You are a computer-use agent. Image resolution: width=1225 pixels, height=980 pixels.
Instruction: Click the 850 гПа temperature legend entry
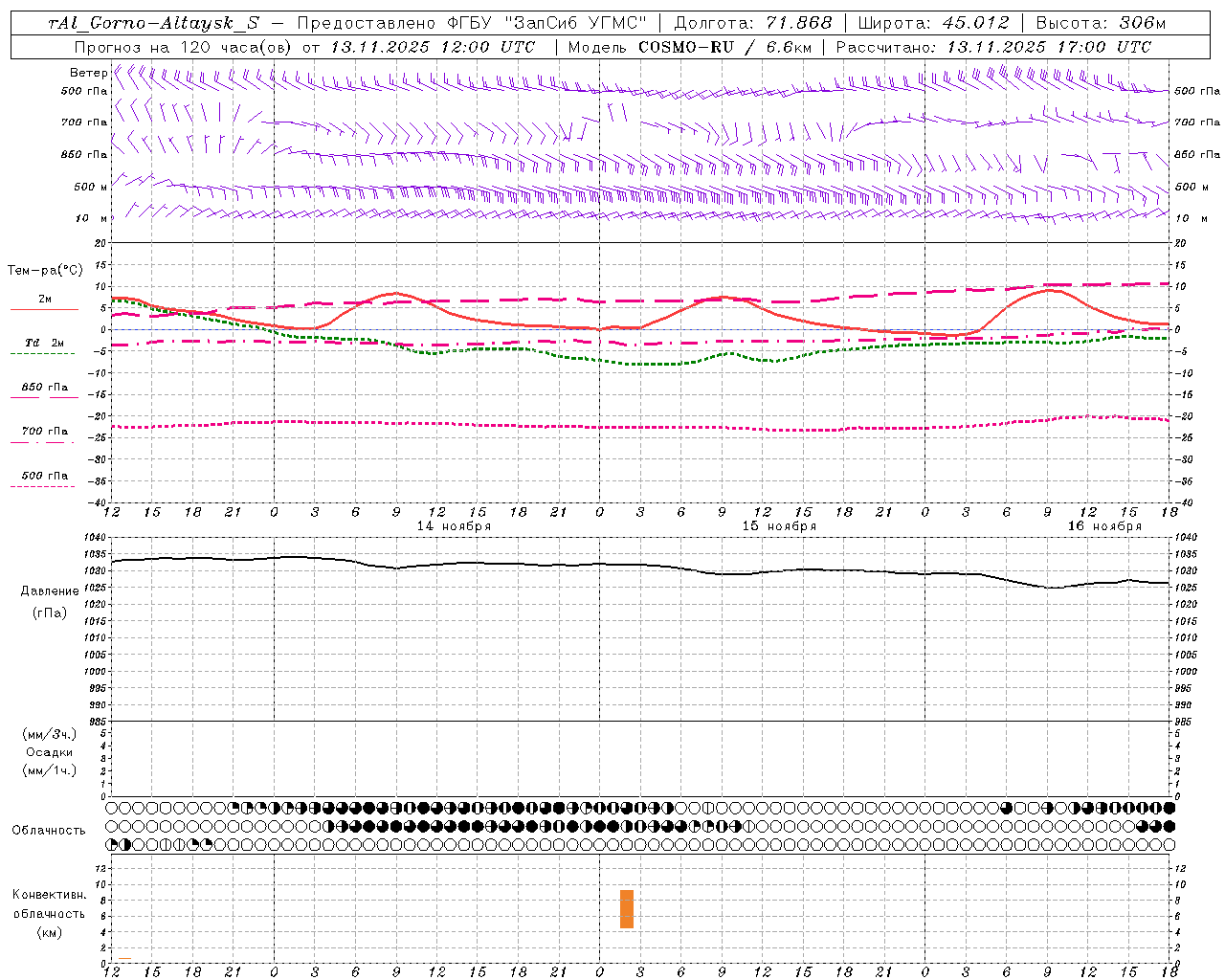(44, 388)
